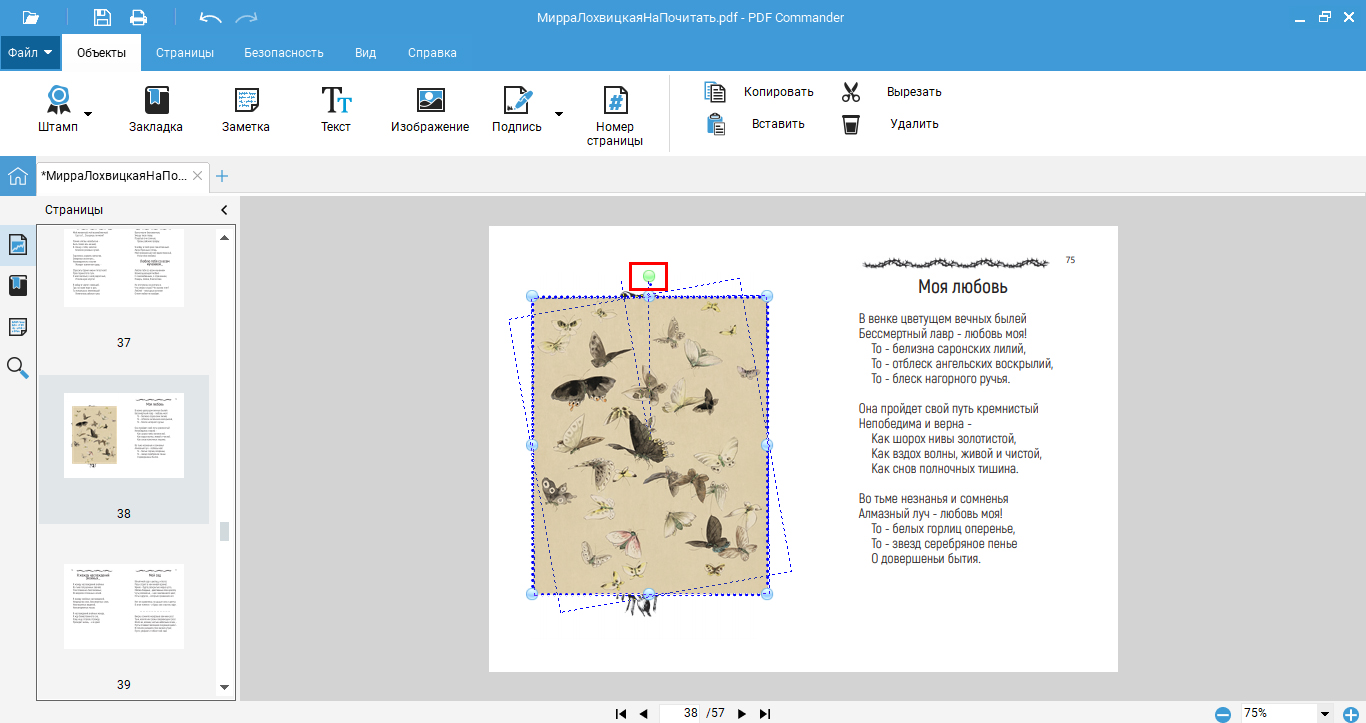Viewport: 1366px width, 723px height.
Task: Open the 75% zoom level dropdown
Action: pyautogui.click(x=1326, y=714)
